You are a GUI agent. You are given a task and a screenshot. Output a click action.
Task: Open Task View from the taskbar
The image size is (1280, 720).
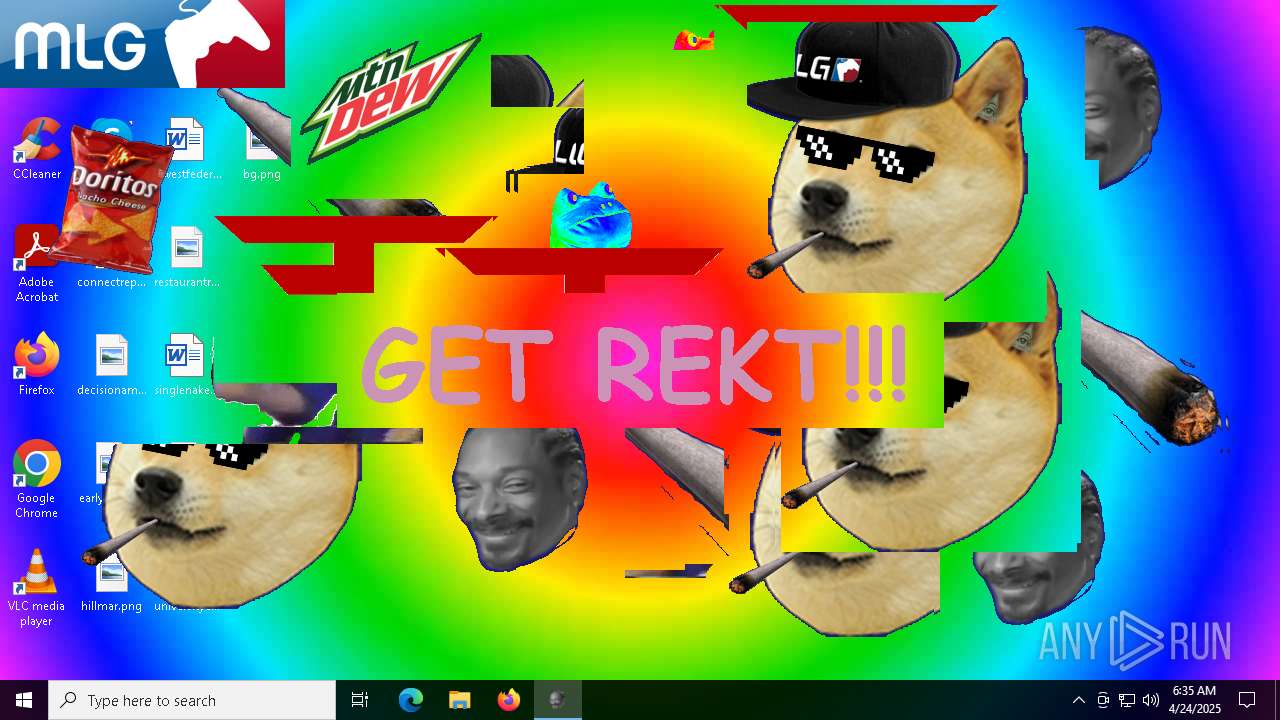pyautogui.click(x=360, y=700)
